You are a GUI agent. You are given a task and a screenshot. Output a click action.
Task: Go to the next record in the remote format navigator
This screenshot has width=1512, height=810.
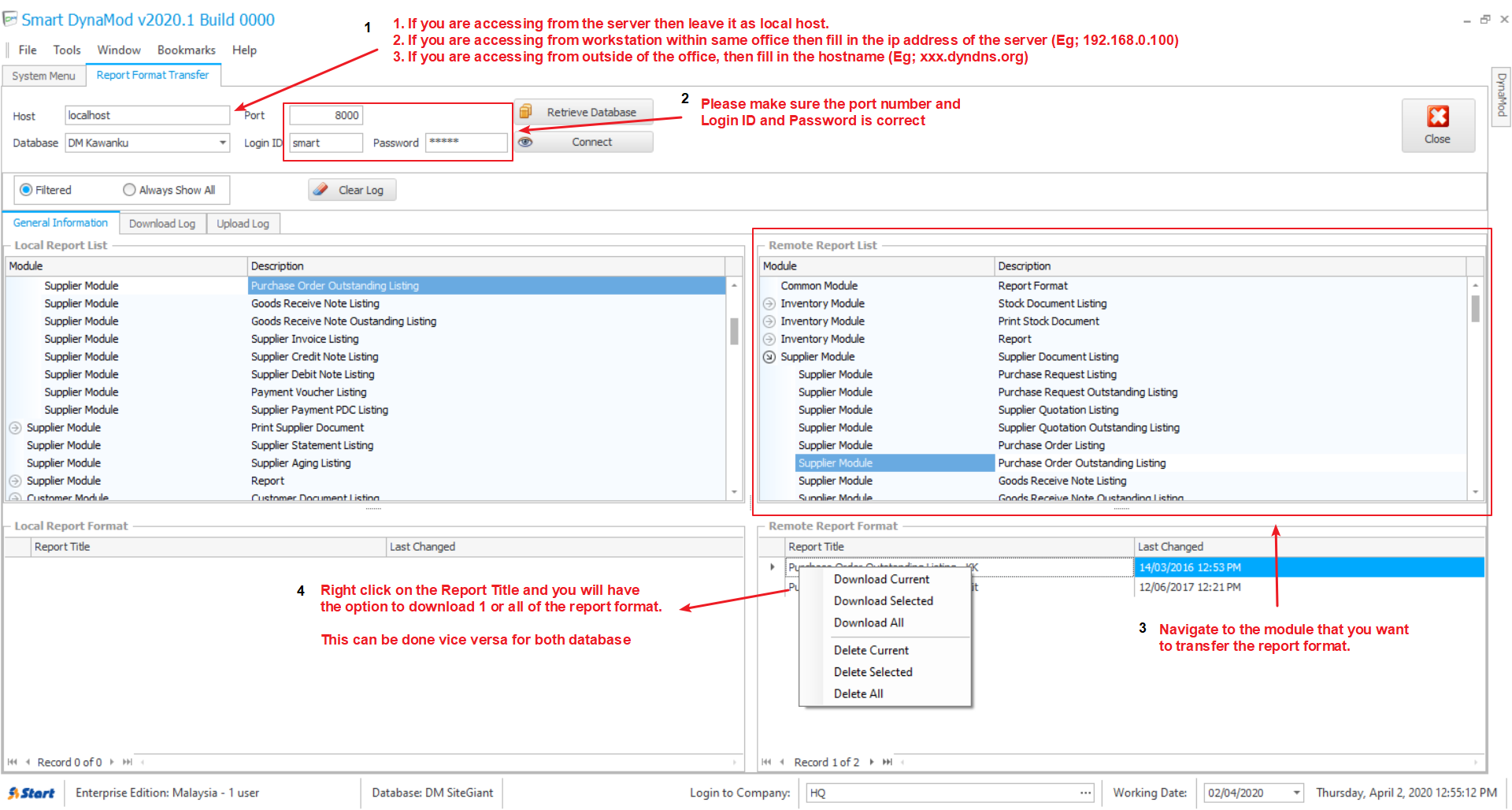tap(871, 762)
